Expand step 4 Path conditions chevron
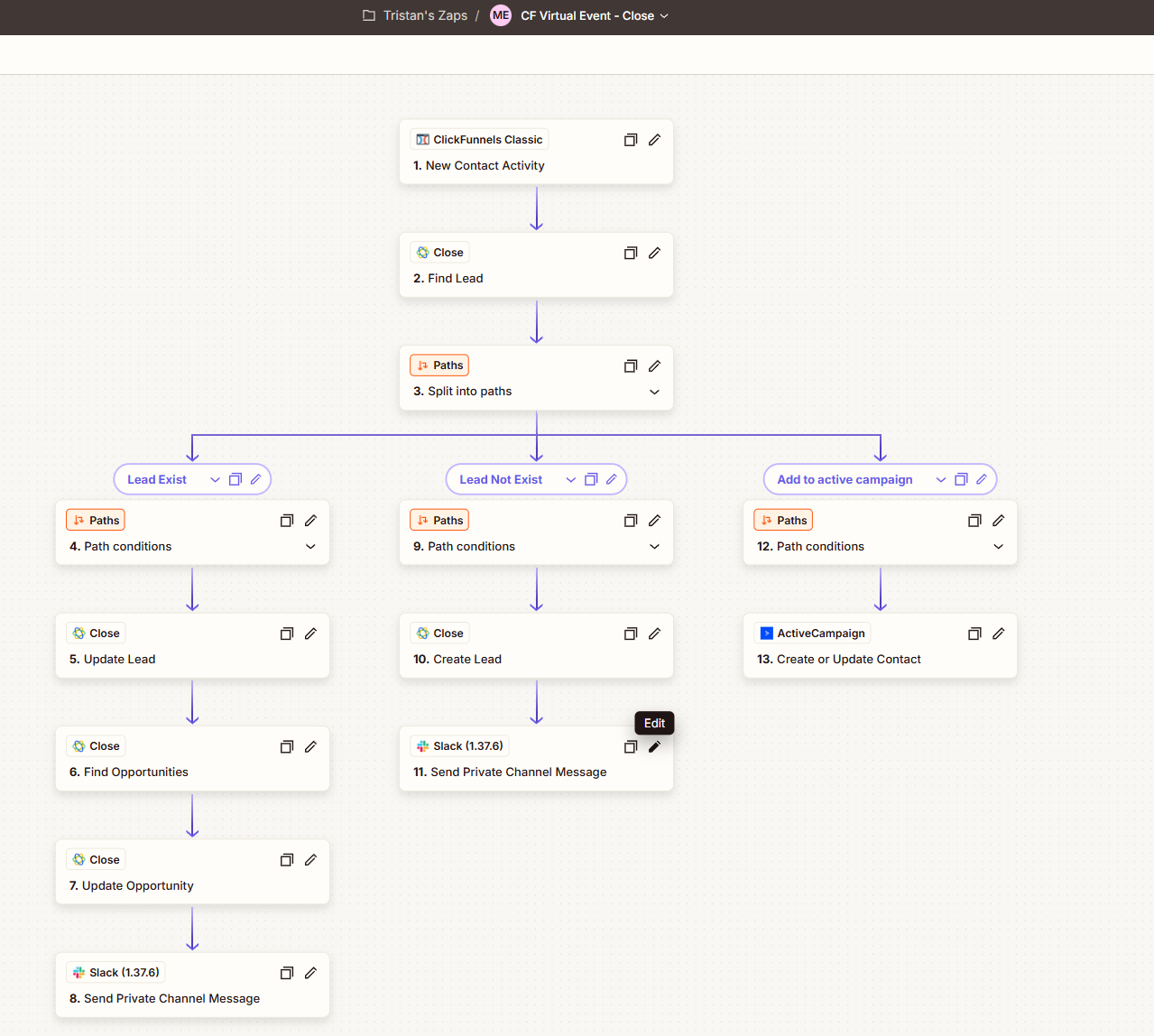Viewport: 1154px width, 1036px height. click(310, 547)
